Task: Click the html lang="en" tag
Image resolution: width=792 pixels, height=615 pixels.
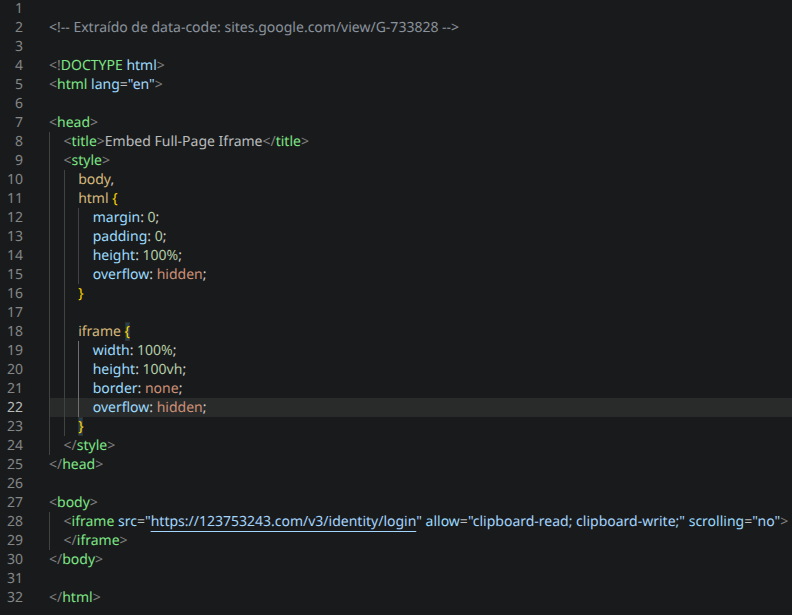Action: tap(106, 84)
